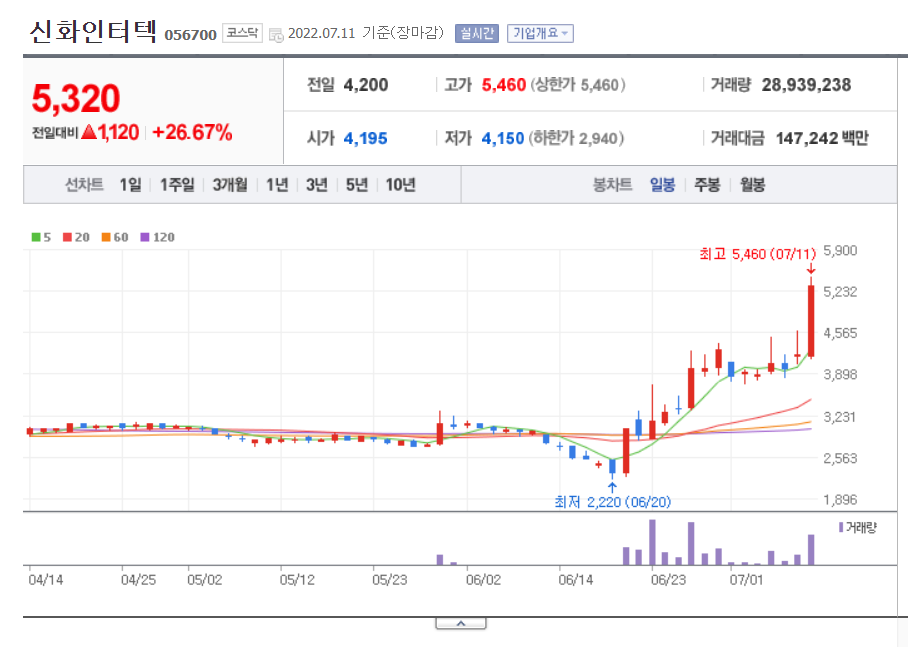Click the tall red 07/11 candlestick

[811, 320]
